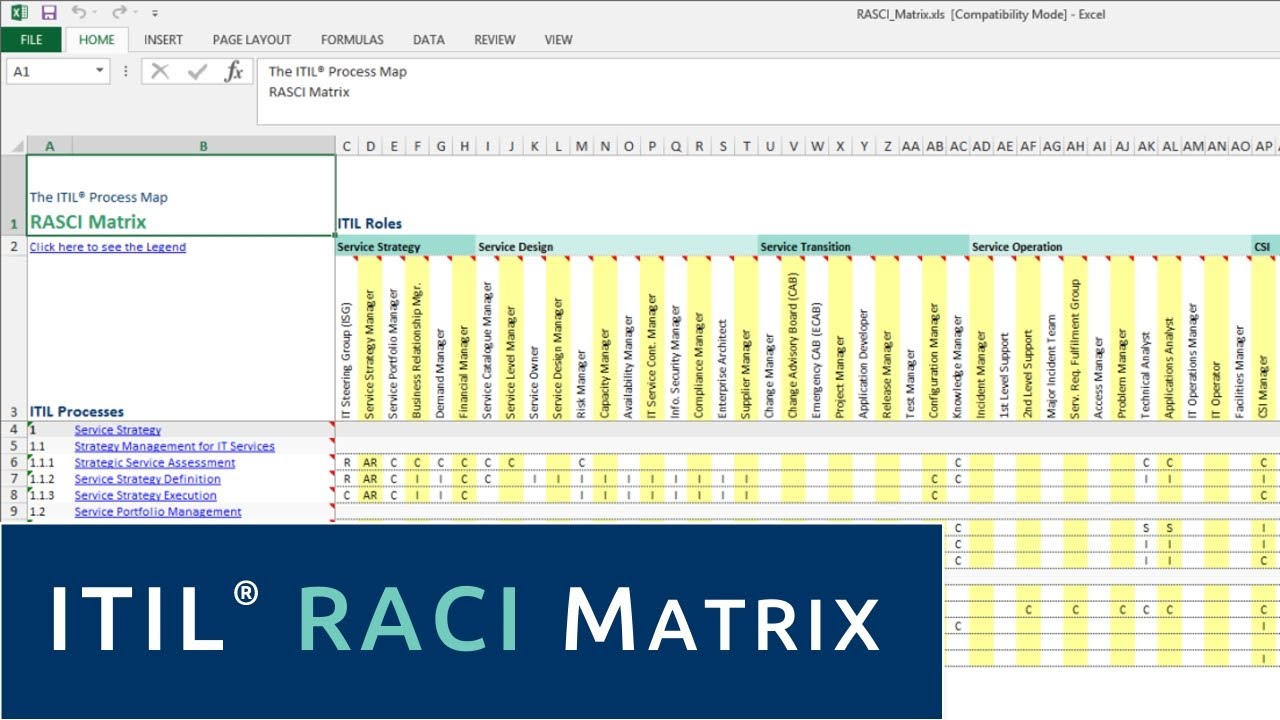Click the CSI group header cell

coord(1265,247)
